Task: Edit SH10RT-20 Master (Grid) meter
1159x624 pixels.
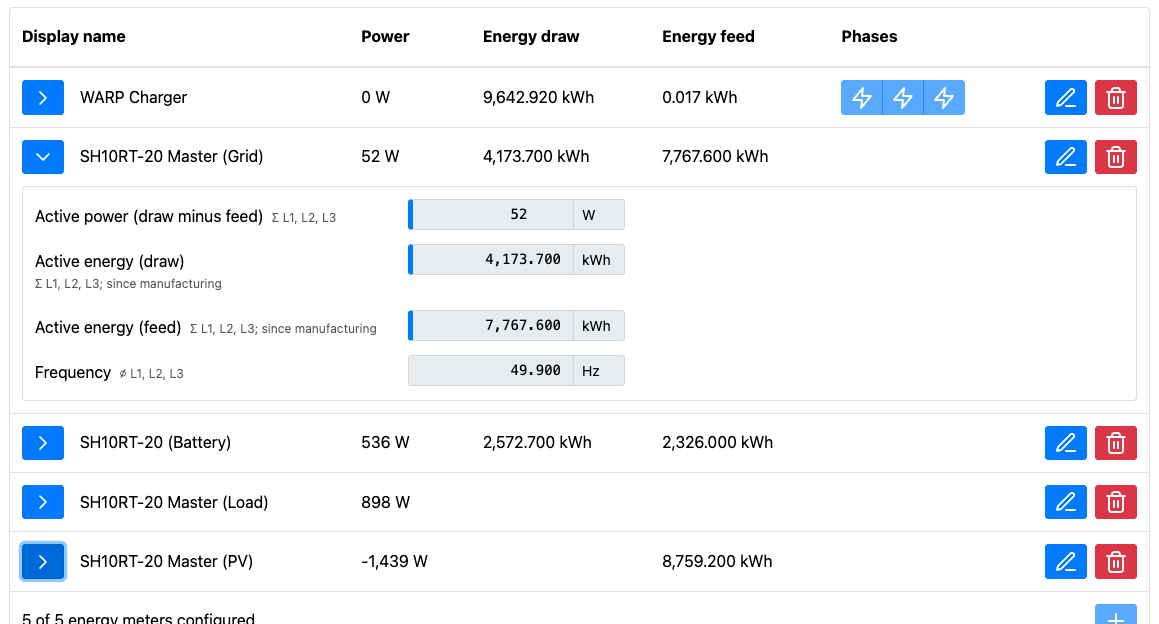Action: point(1065,157)
